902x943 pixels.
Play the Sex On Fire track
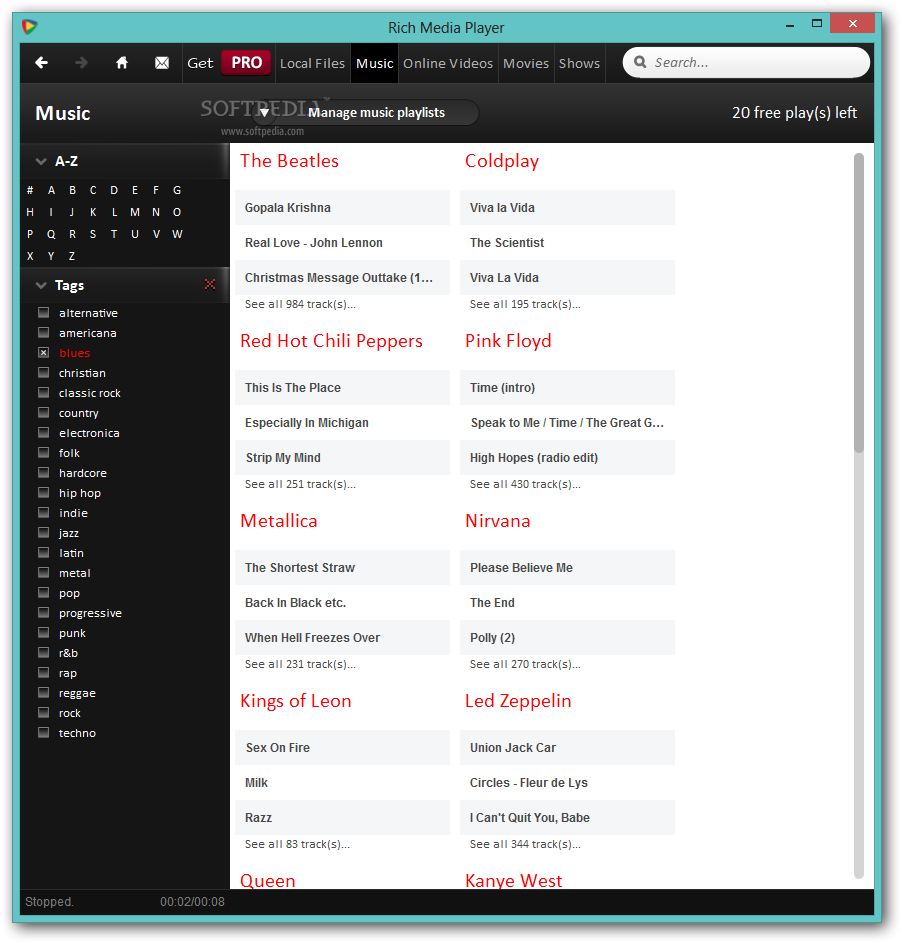pyautogui.click(x=342, y=748)
